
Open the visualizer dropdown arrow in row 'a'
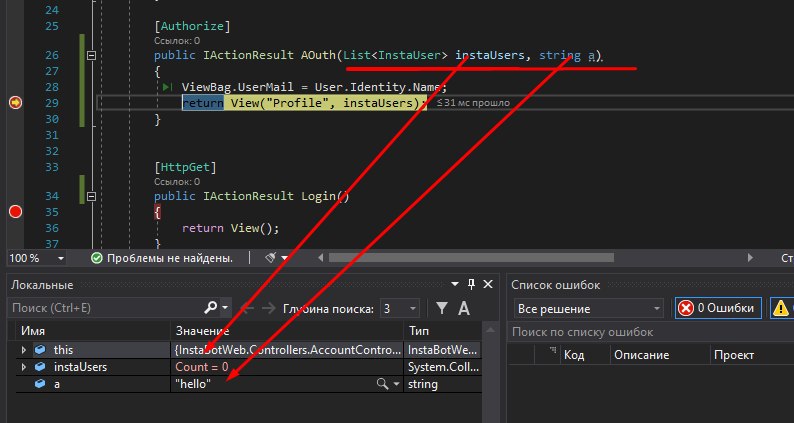pos(396,384)
